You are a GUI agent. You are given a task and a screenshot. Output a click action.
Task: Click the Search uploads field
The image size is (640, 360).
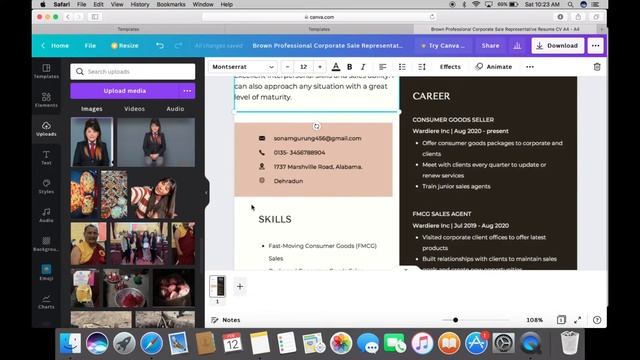133,71
